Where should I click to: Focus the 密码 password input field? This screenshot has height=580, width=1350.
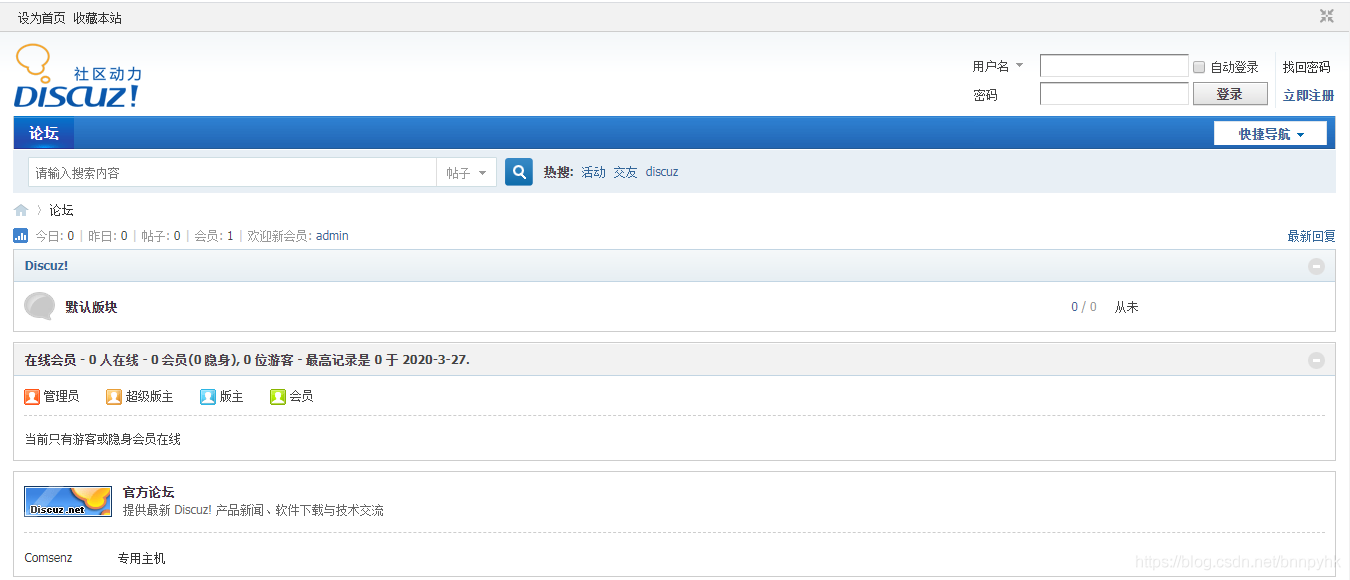tap(1114, 94)
